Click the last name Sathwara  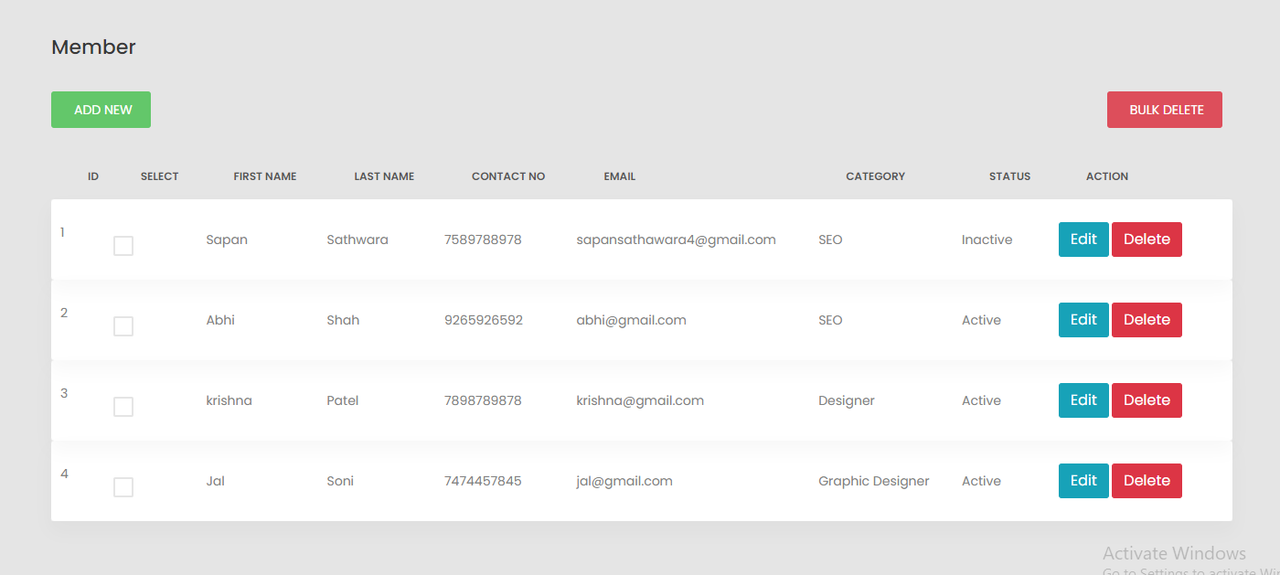click(x=357, y=240)
